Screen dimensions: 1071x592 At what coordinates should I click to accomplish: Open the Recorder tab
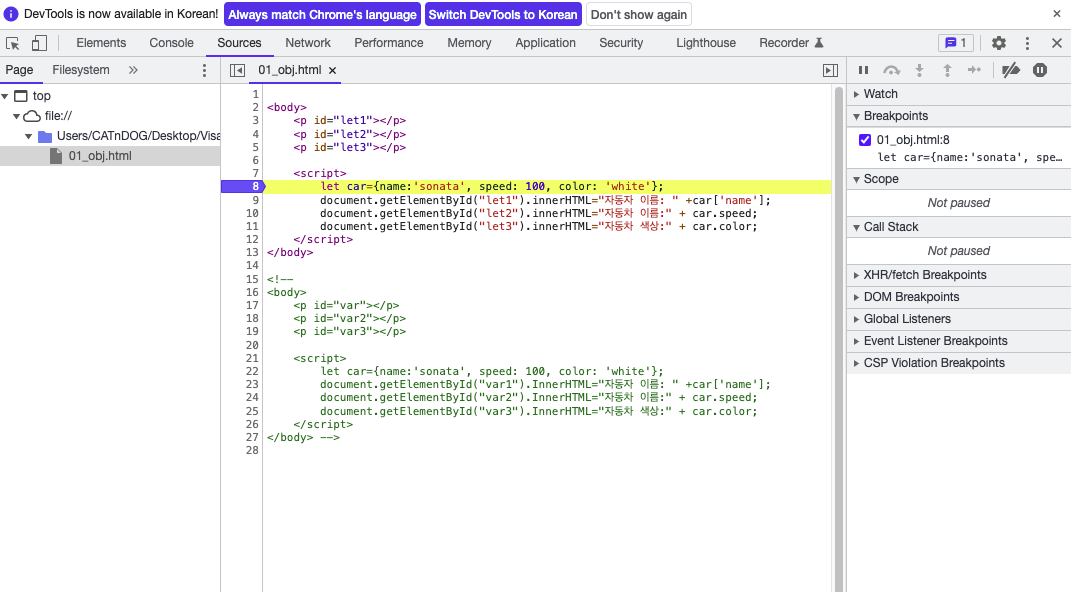(x=791, y=43)
